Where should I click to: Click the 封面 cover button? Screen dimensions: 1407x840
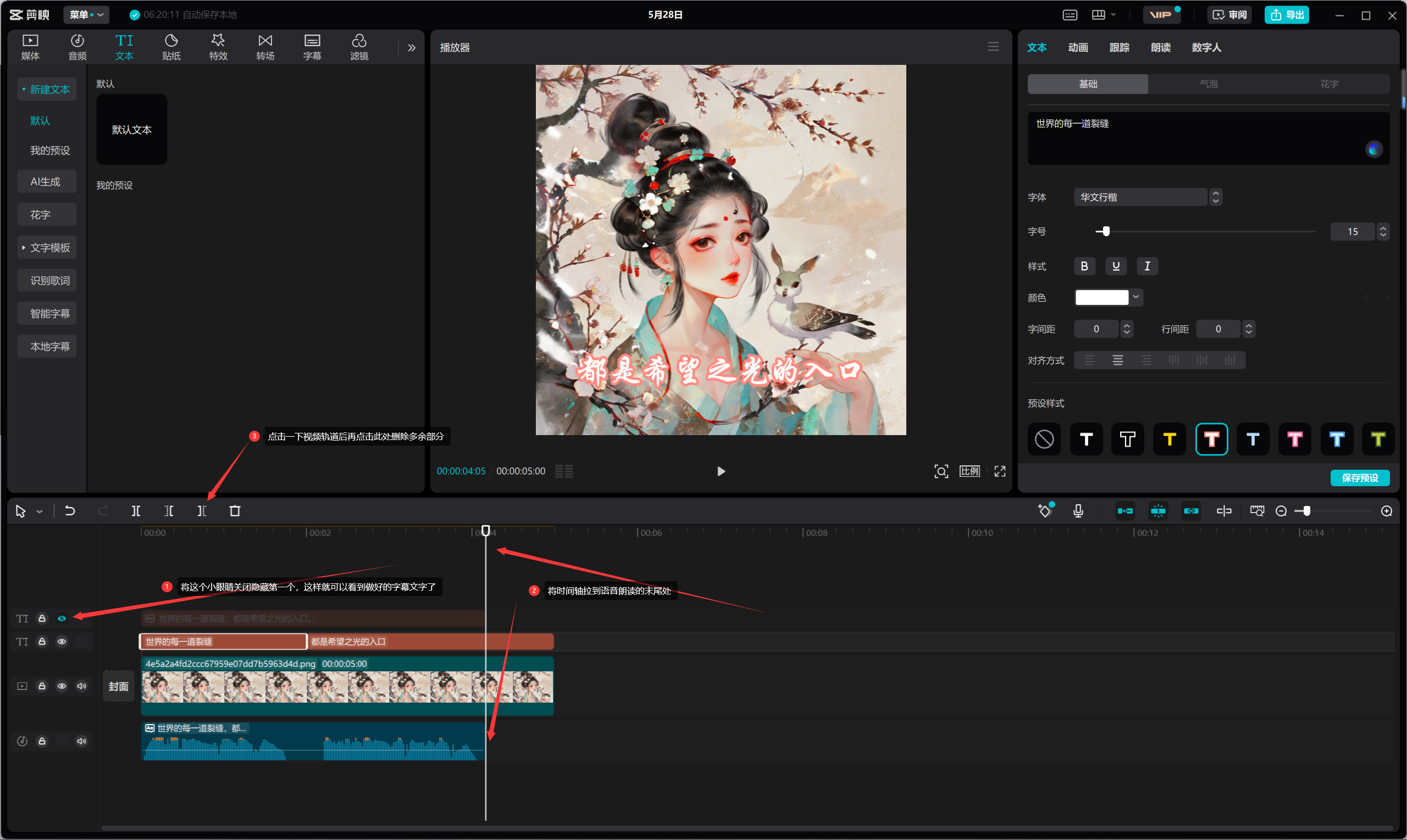(x=118, y=686)
